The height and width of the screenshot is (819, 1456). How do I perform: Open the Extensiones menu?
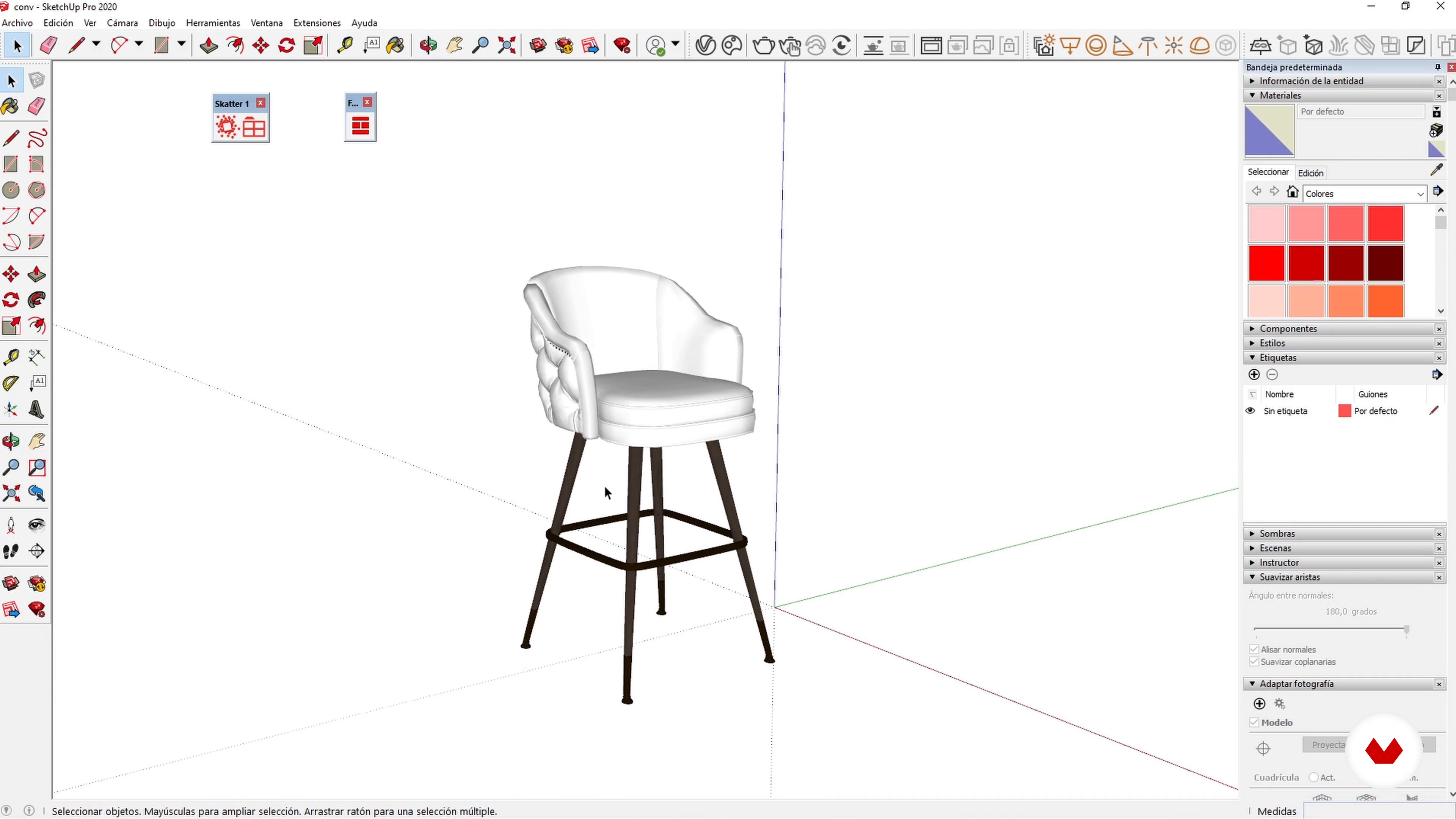pos(317,23)
